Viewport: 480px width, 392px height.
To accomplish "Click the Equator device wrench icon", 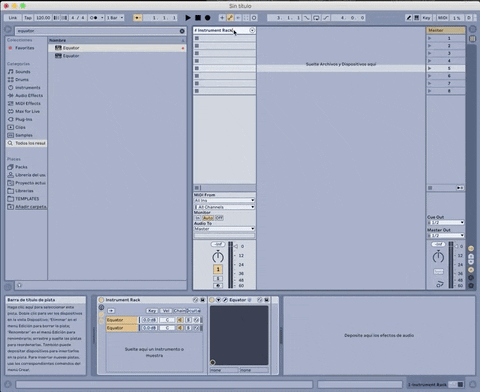I will (x=225, y=300).
